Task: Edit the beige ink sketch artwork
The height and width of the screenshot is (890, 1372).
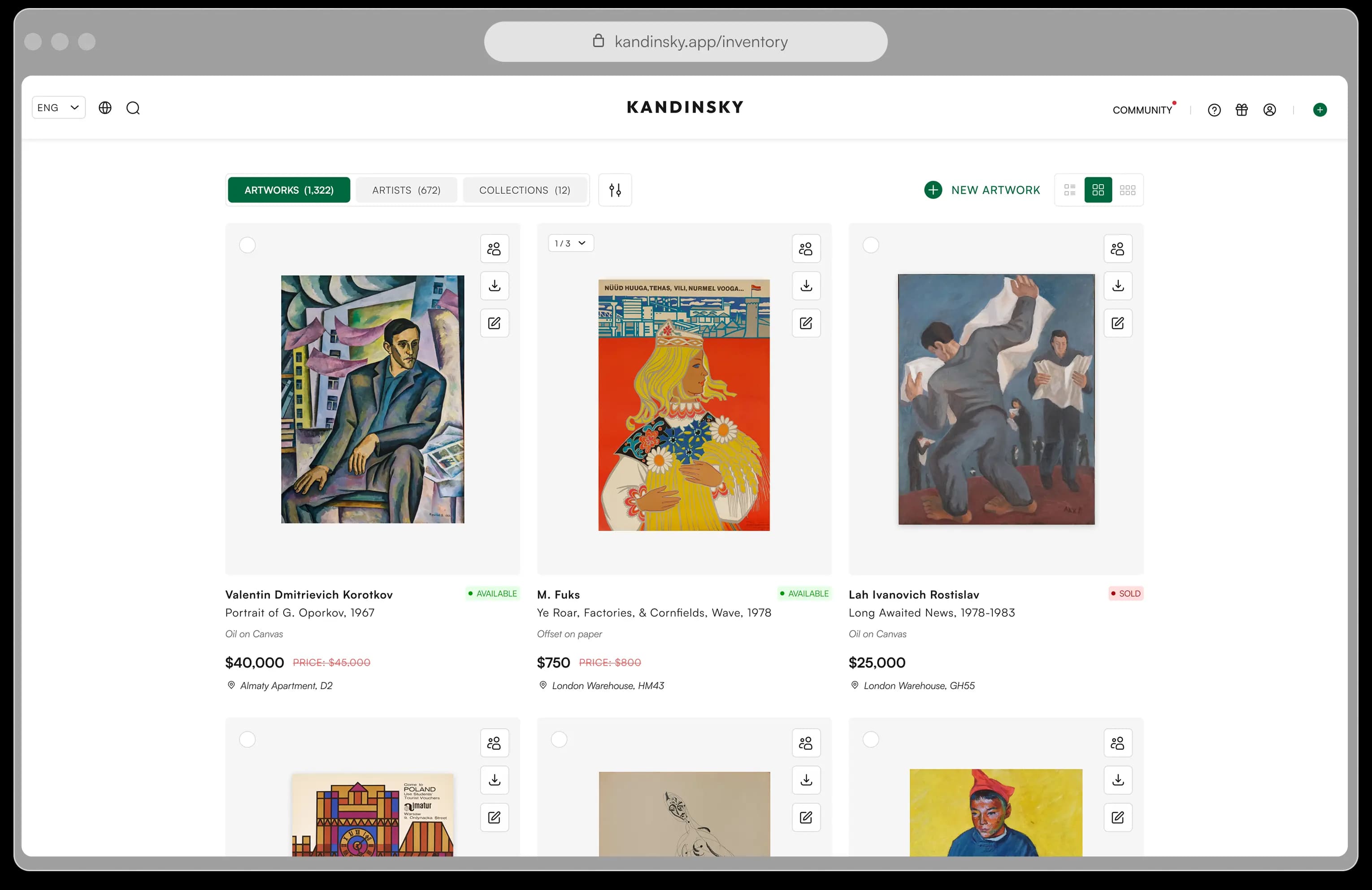Action: coord(807,817)
